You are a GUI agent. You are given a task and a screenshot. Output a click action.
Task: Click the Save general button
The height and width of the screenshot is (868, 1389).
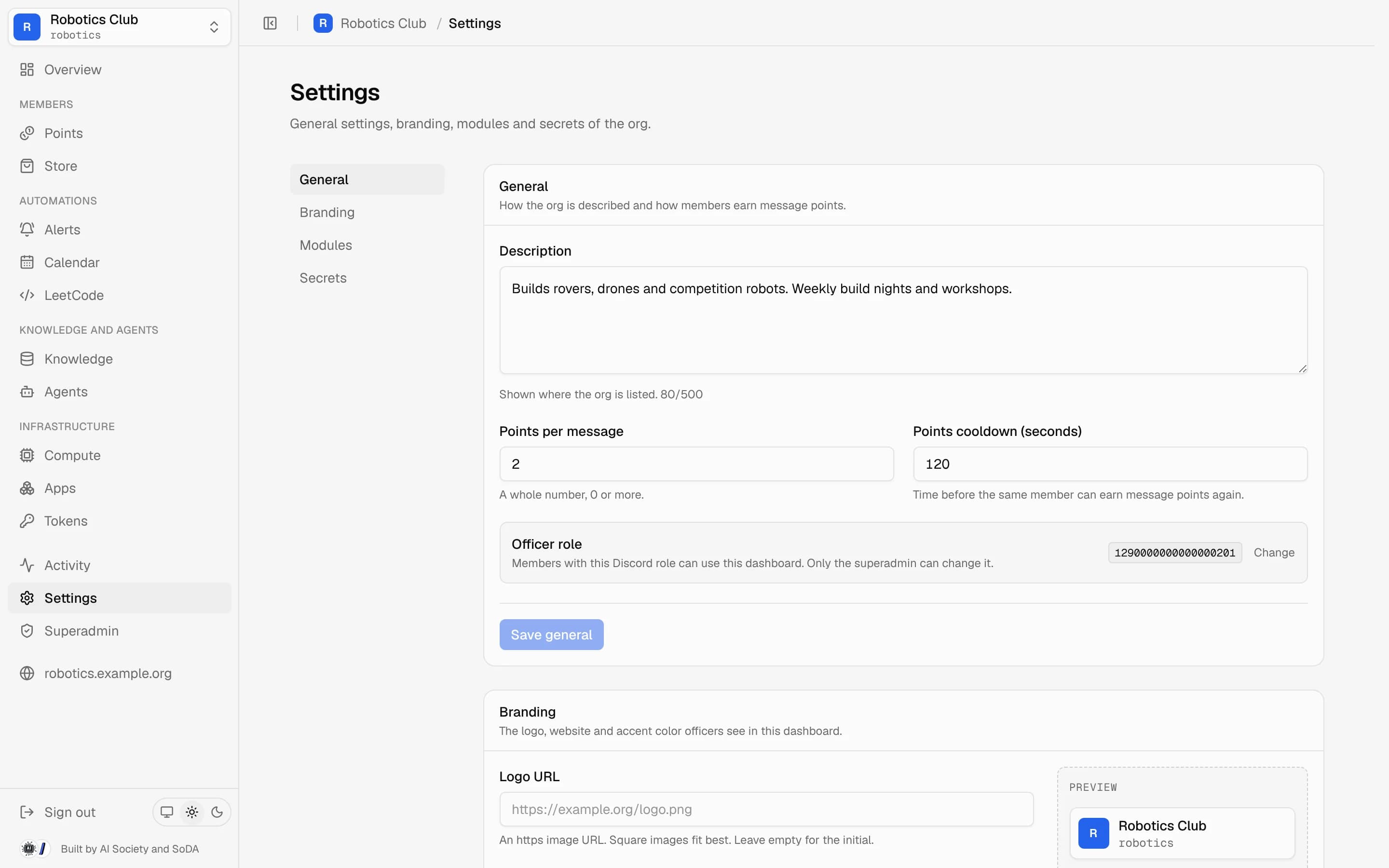[x=551, y=634]
